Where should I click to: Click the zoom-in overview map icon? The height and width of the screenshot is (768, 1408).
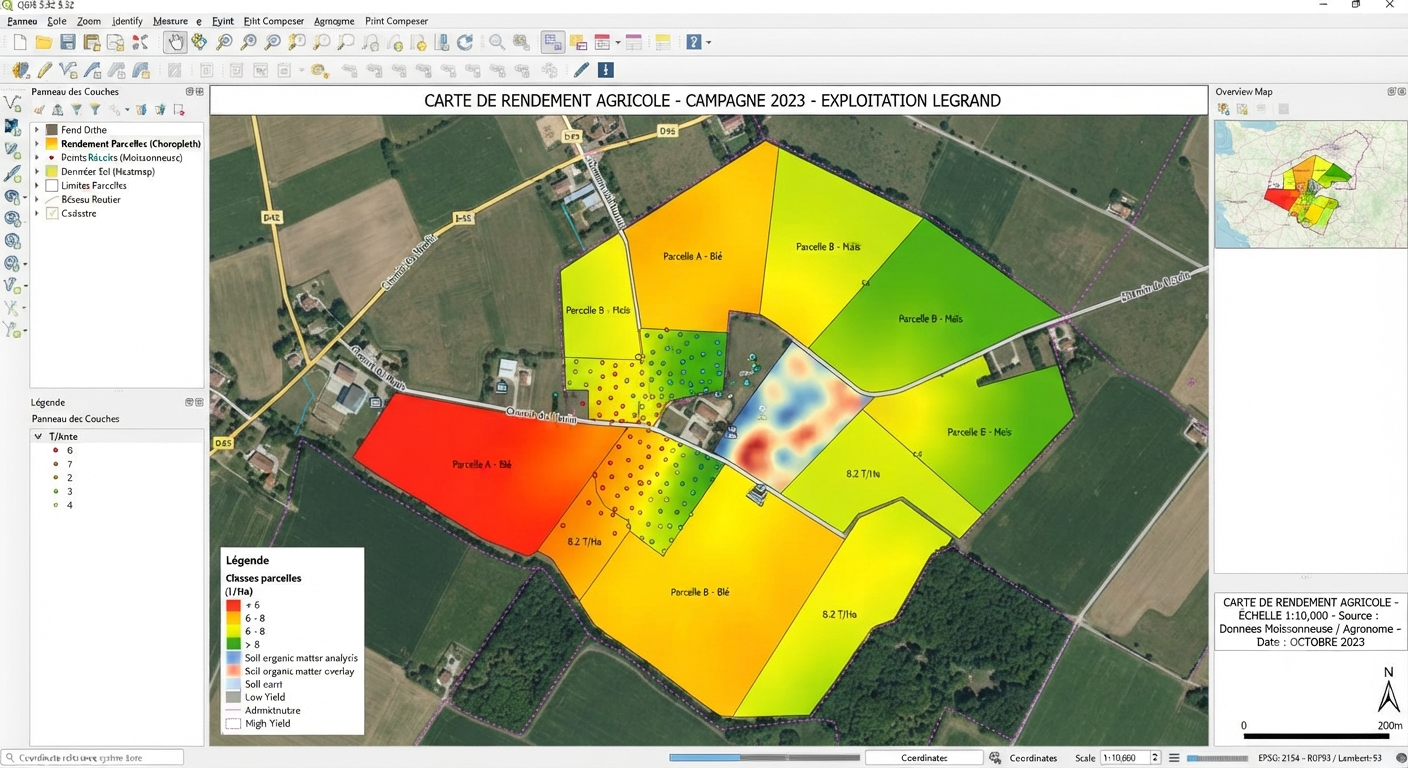[1223, 109]
